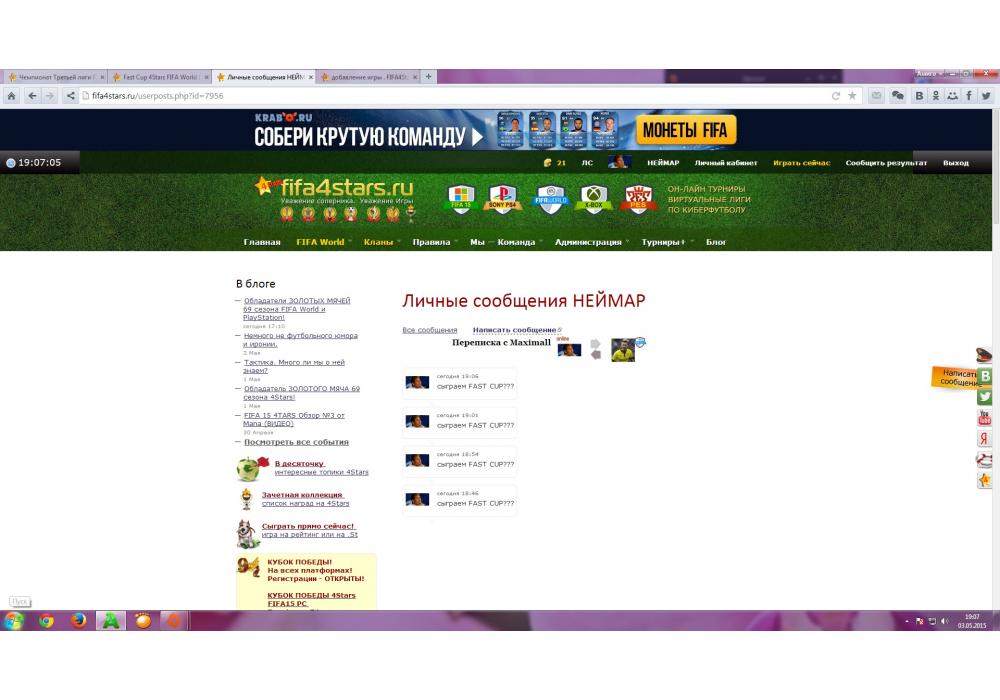This screenshot has height=700, width=1000.
Task: Click the PES platform badge
Action: tap(638, 199)
